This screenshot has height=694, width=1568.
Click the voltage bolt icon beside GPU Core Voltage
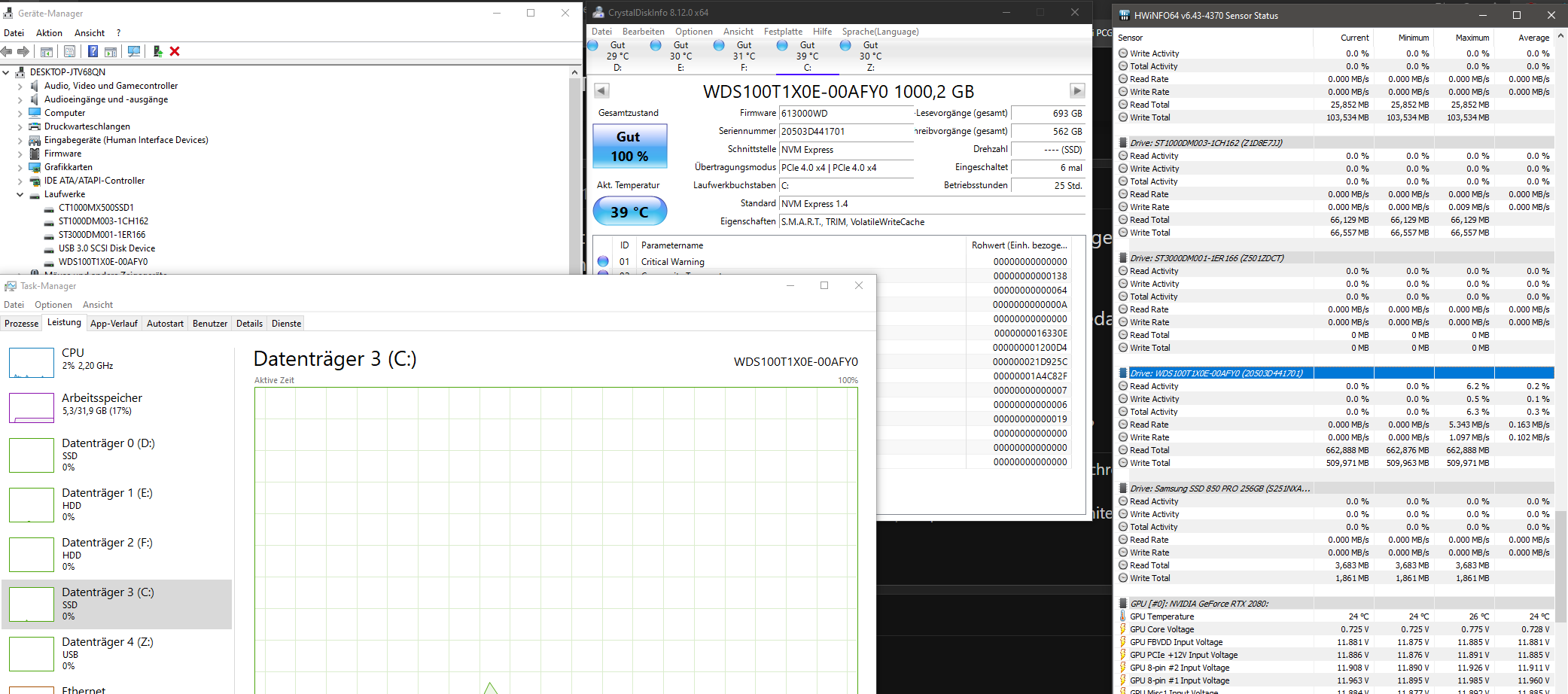tap(1123, 629)
